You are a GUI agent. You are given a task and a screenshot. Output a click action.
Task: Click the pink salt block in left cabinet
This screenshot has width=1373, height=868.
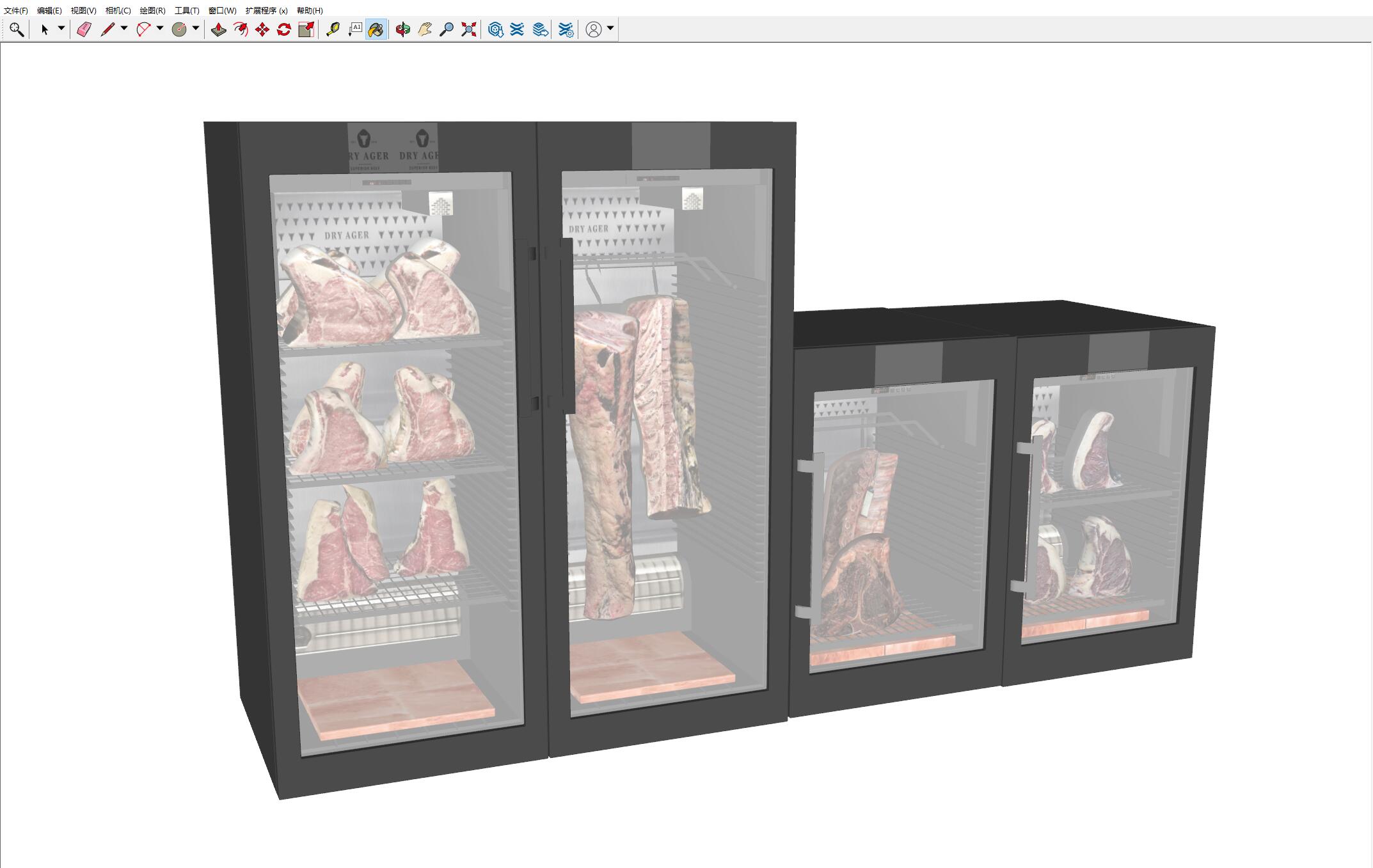pos(395,698)
